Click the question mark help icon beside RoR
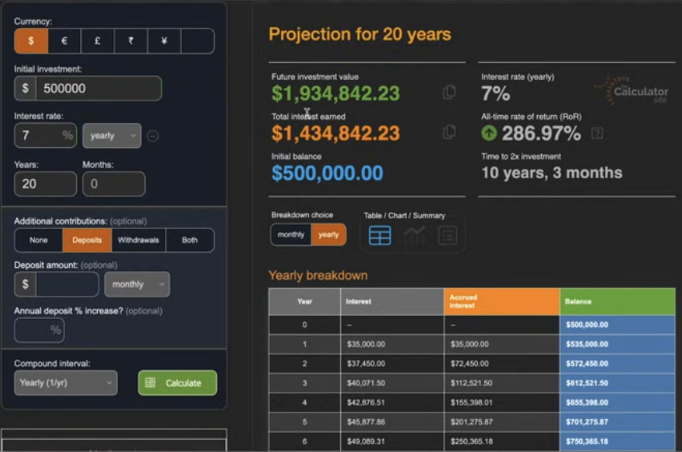The image size is (682, 452). 597,133
